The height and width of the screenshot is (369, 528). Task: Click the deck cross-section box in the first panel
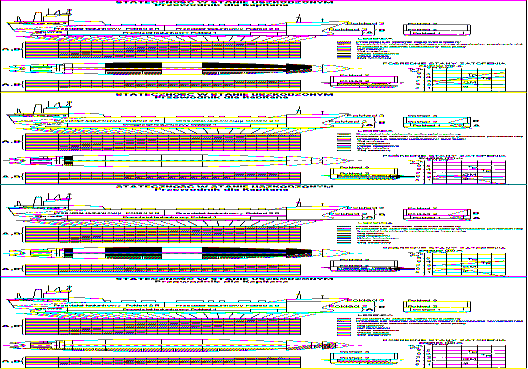pyautogui.click(x=437, y=29)
